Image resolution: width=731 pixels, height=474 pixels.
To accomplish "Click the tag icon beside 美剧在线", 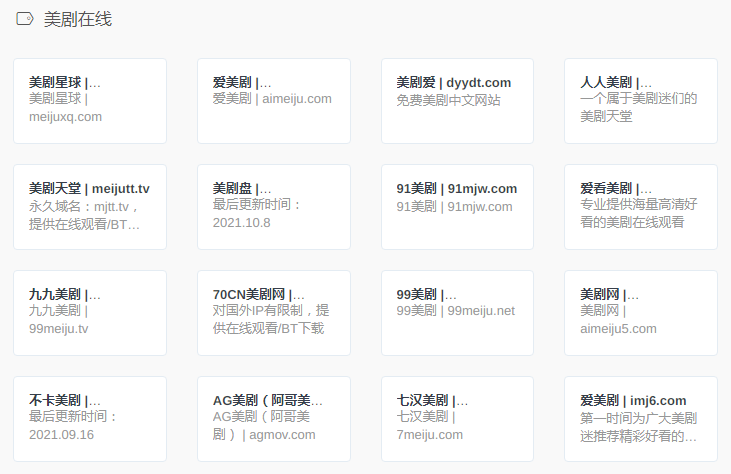I will point(25,19).
